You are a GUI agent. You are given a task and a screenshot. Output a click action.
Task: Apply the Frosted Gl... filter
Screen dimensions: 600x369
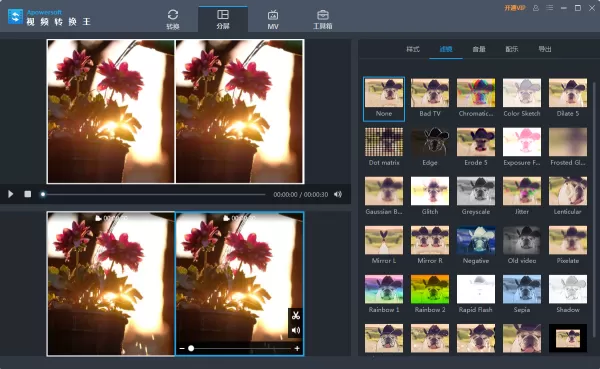click(x=568, y=147)
